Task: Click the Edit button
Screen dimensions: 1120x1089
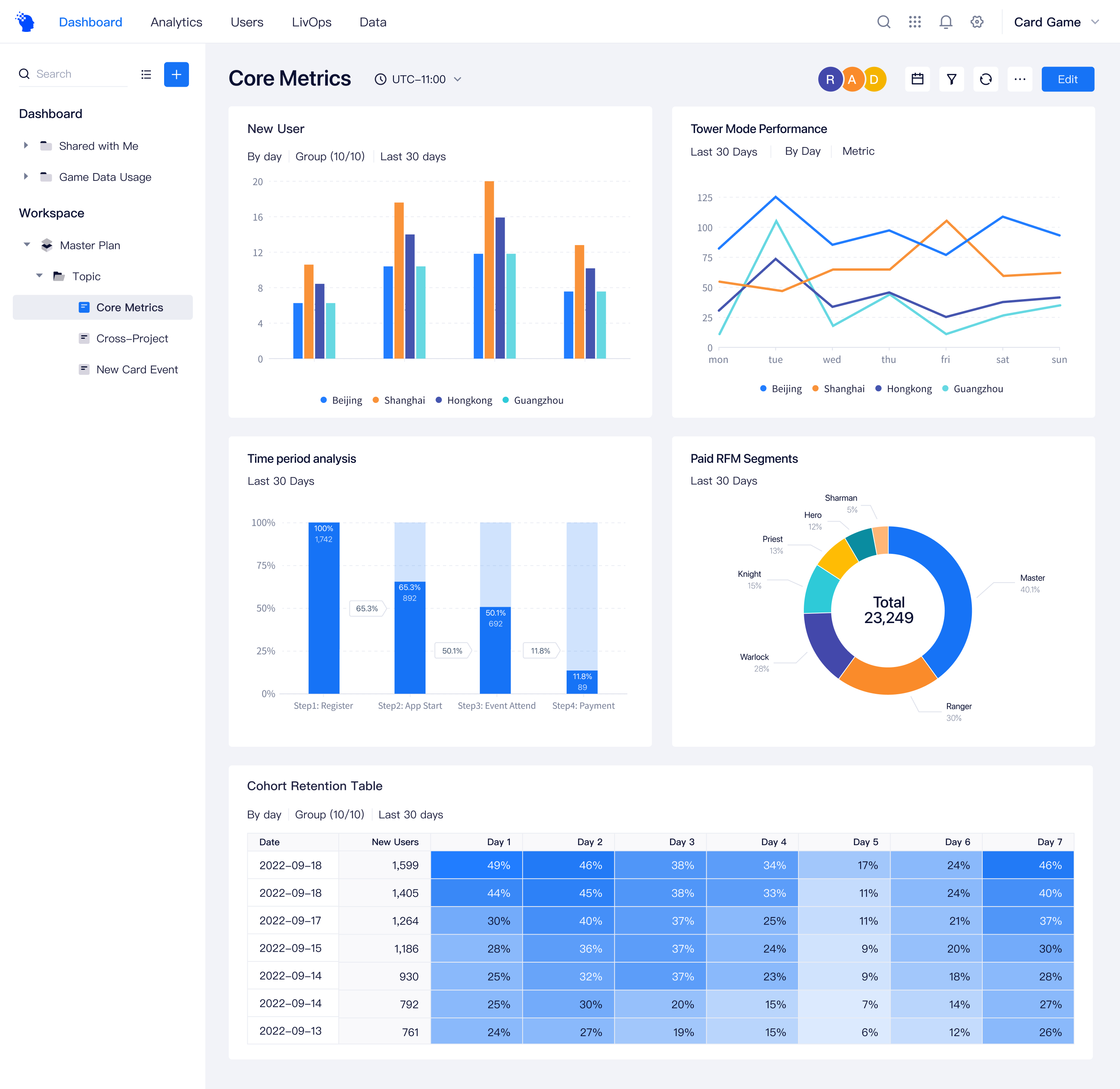Action: (x=1067, y=79)
